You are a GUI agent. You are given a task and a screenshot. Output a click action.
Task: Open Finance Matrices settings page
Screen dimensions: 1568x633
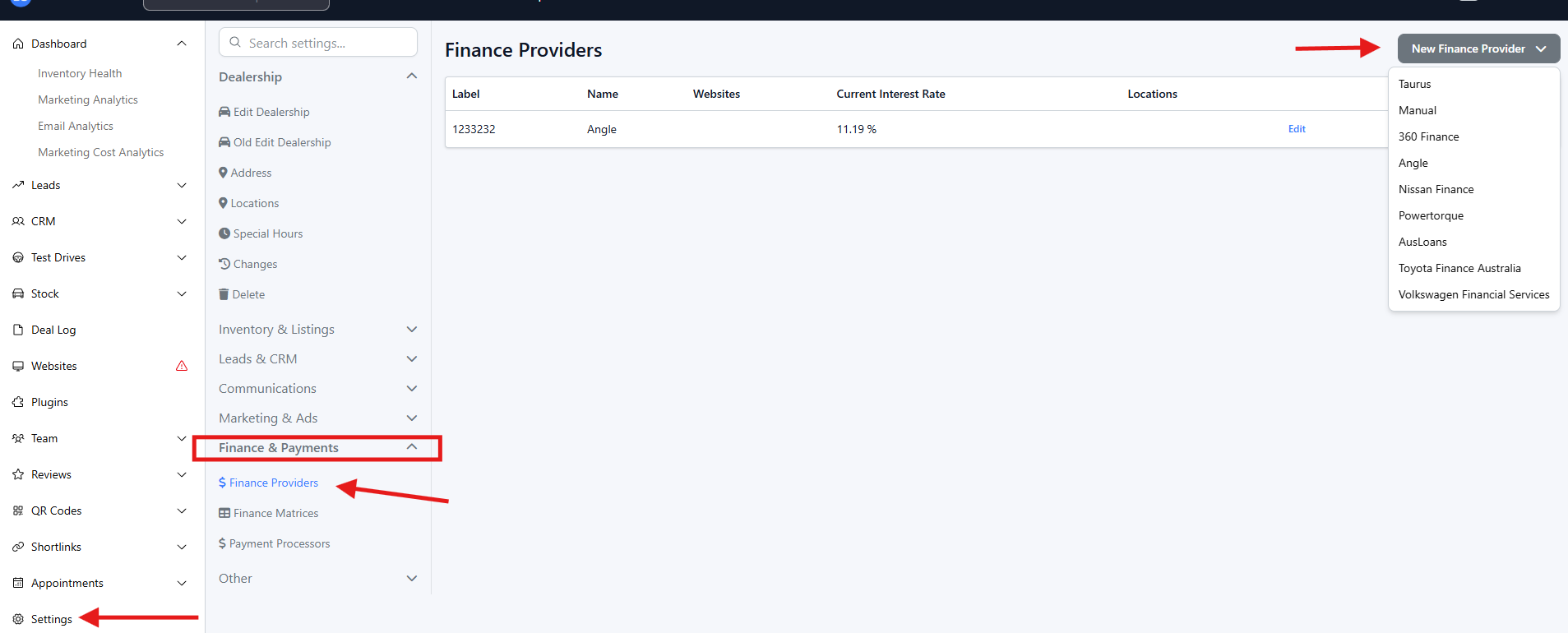click(275, 513)
